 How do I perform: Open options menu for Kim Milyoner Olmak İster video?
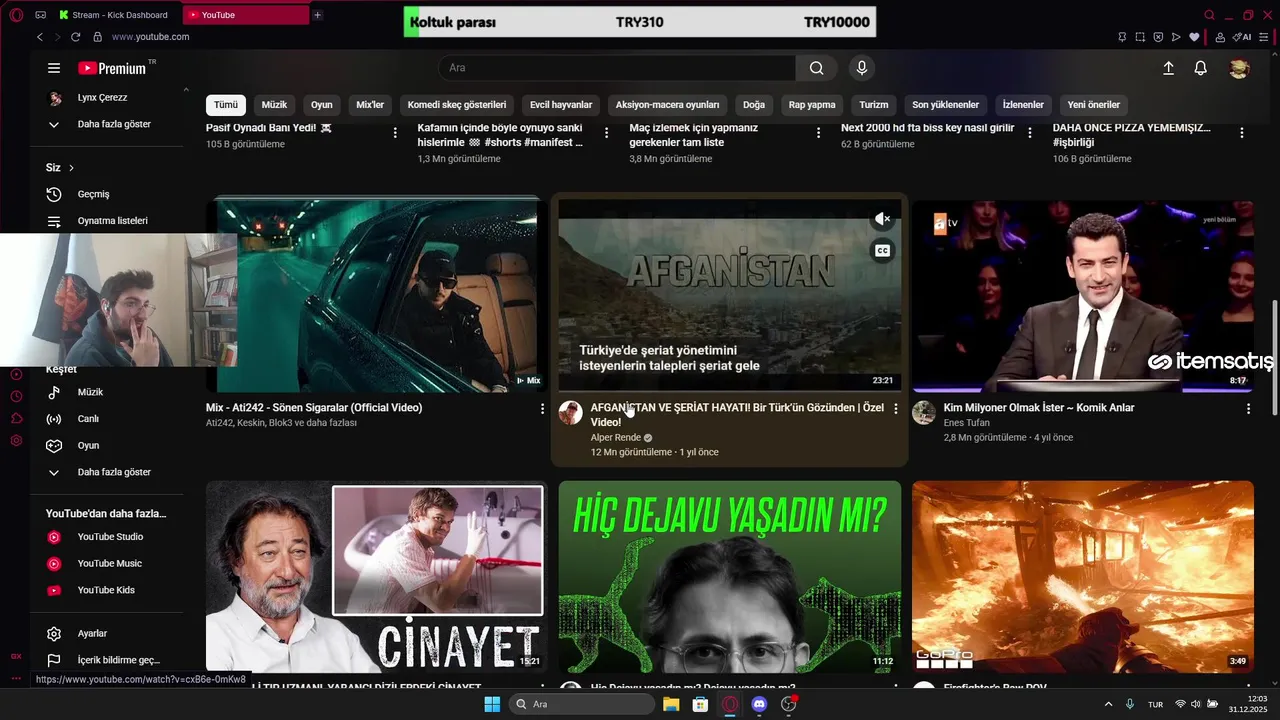pos(1248,409)
